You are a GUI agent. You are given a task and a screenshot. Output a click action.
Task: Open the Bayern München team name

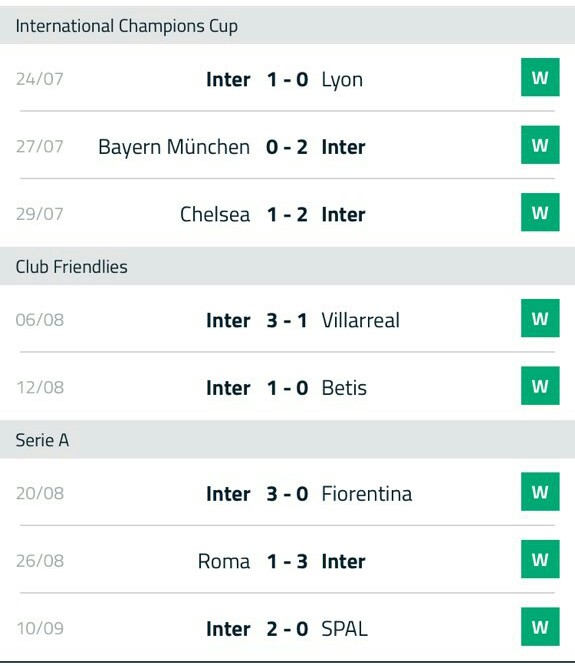(174, 147)
